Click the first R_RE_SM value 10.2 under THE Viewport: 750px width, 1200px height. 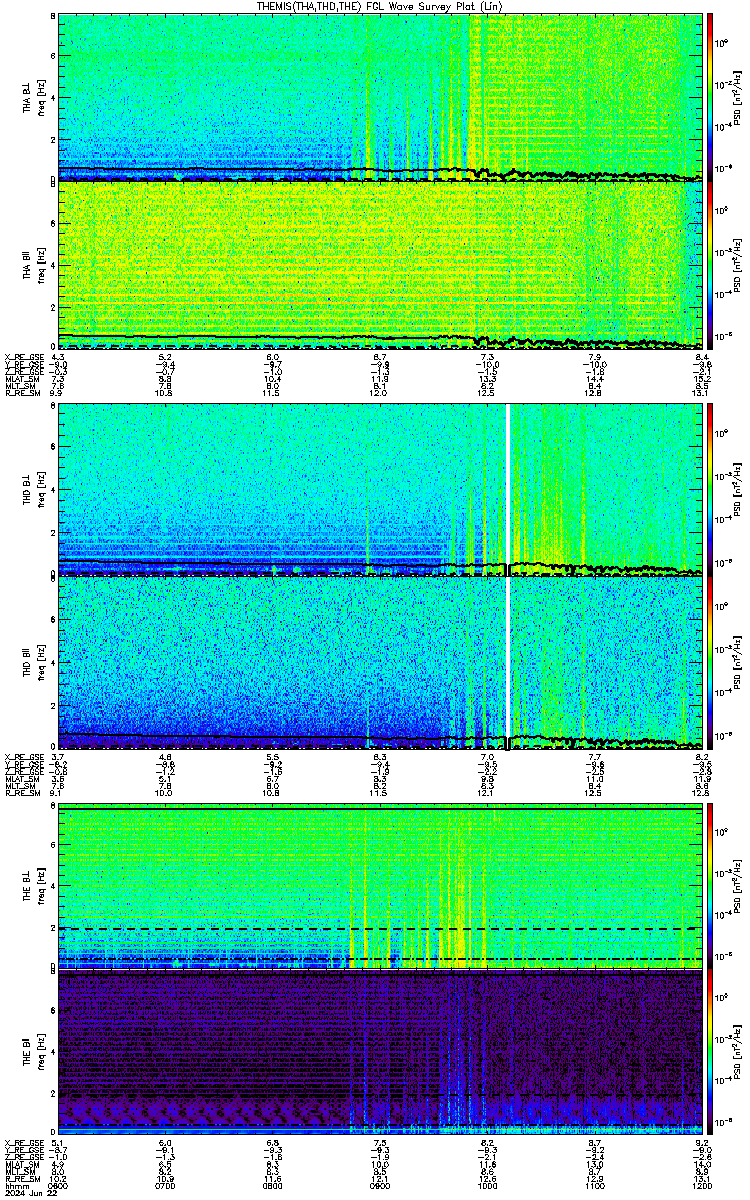(x=58, y=1178)
